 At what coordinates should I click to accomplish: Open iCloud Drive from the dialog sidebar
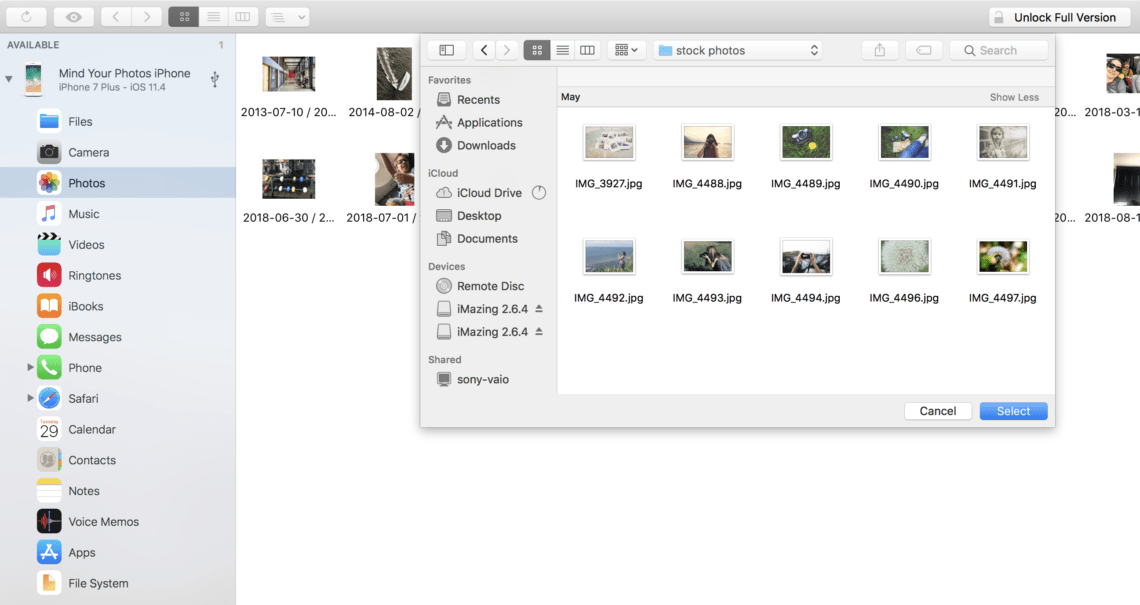489,192
